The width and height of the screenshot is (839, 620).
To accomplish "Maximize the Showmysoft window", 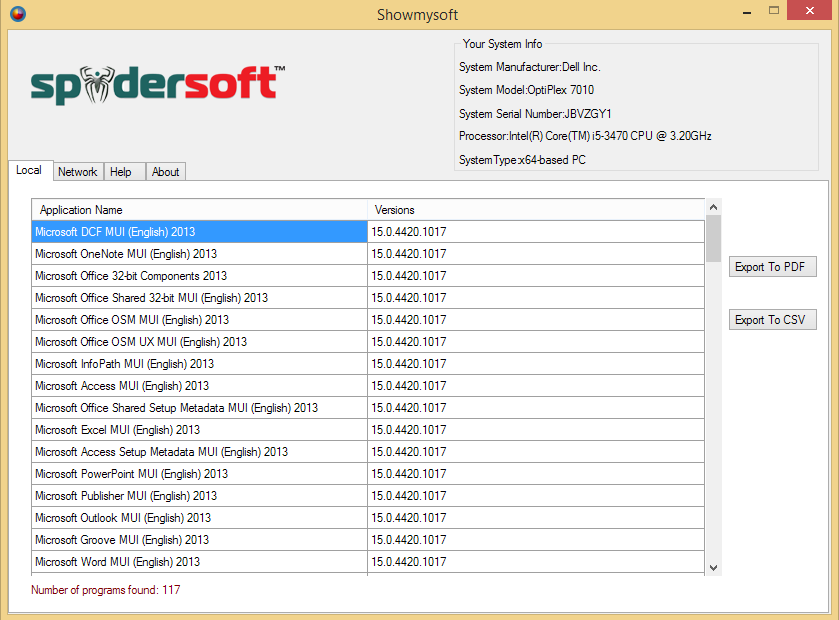I will pyautogui.click(x=774, y=11).
